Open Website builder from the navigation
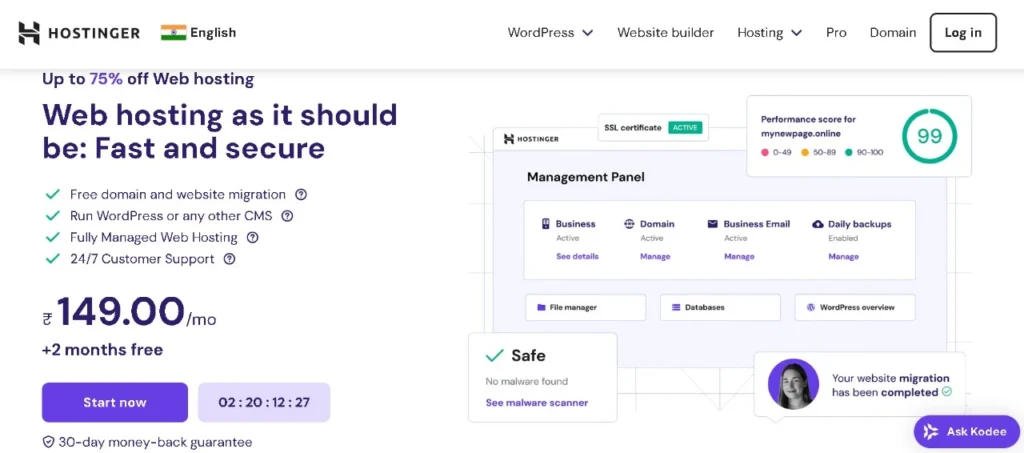1024x453 pixels. 665,33
